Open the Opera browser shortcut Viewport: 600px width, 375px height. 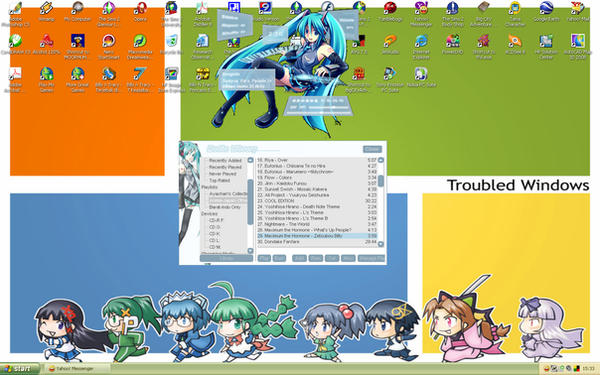point(140,11)
